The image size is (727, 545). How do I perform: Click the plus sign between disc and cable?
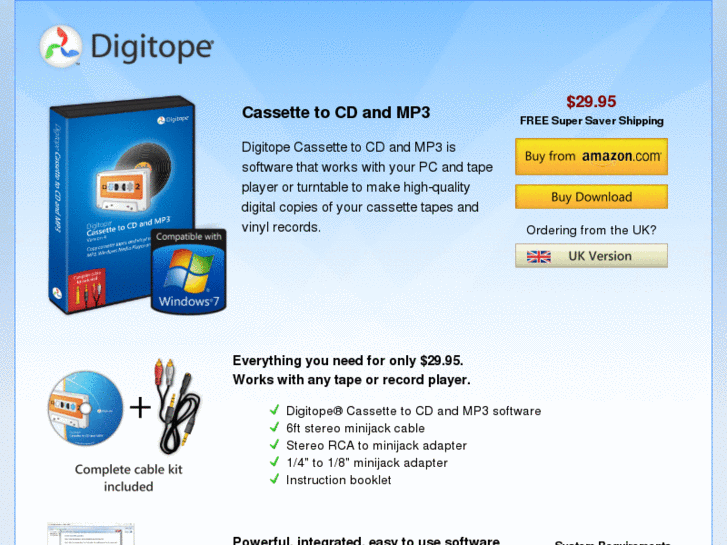tap(140, 408)
